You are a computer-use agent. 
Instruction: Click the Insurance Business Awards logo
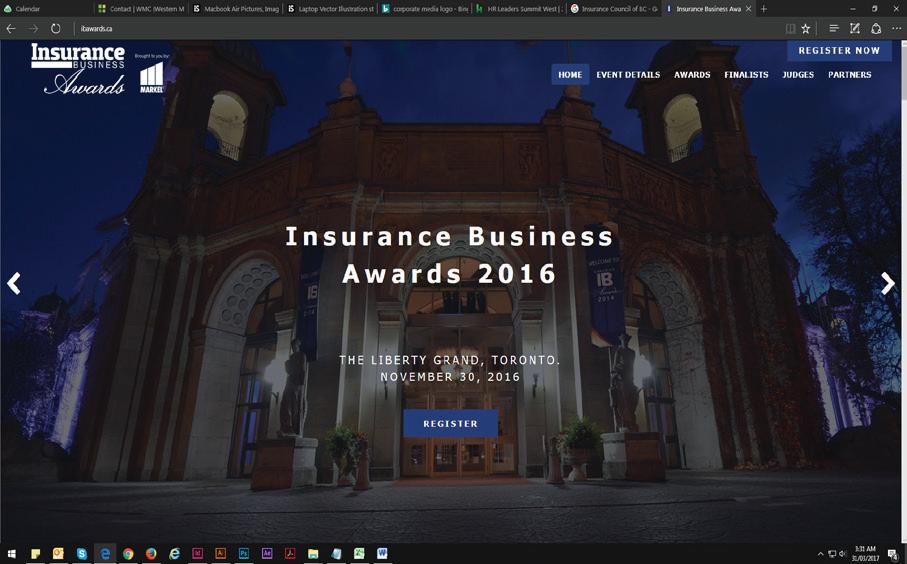click(78, 69)
